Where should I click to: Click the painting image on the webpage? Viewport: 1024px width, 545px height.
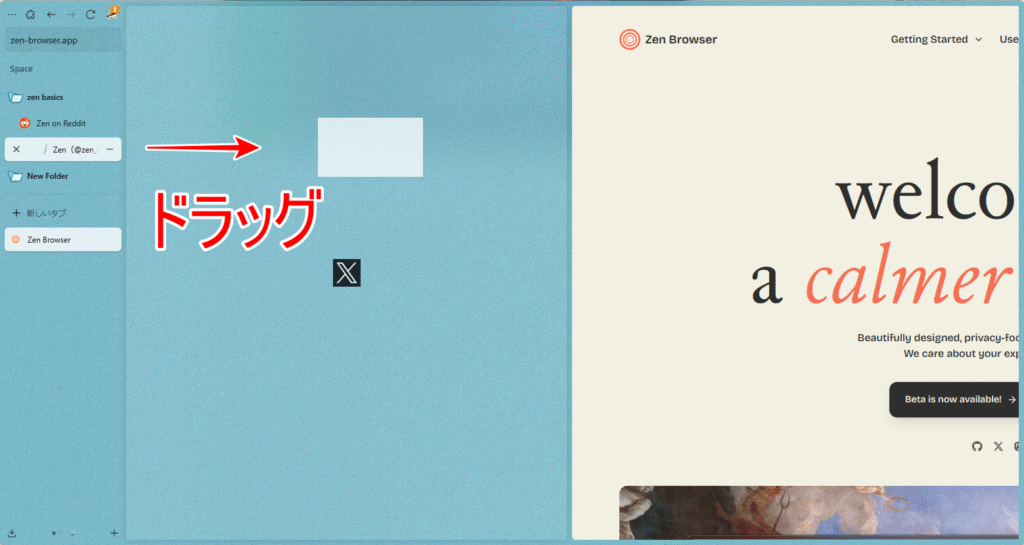(x=819, y=512)
